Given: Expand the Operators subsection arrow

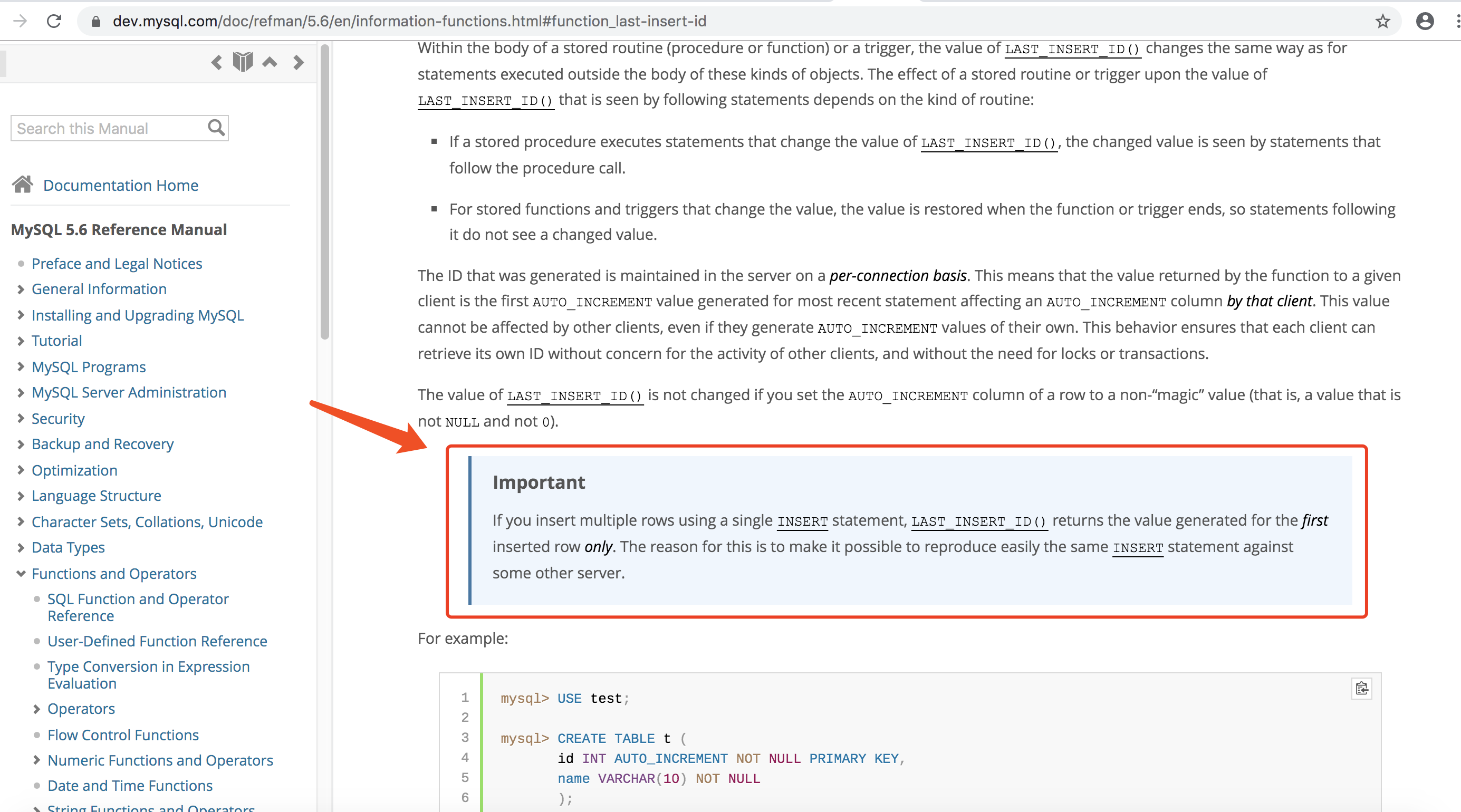Looking at the screenshot, I should (37, 709).
